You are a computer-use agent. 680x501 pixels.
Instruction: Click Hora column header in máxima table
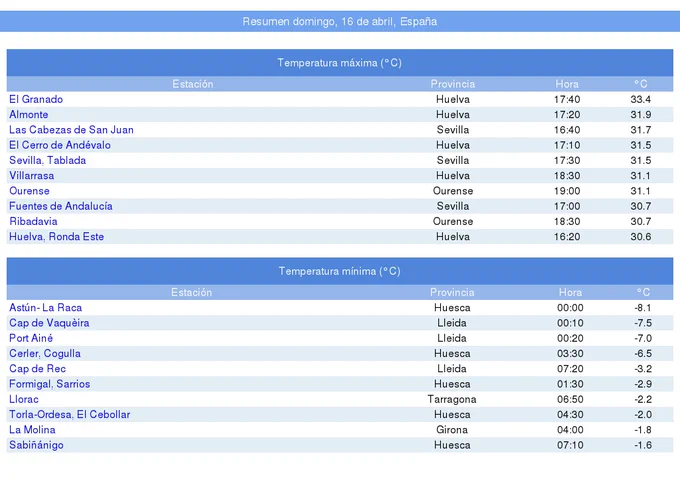click(x=567, y=84)
